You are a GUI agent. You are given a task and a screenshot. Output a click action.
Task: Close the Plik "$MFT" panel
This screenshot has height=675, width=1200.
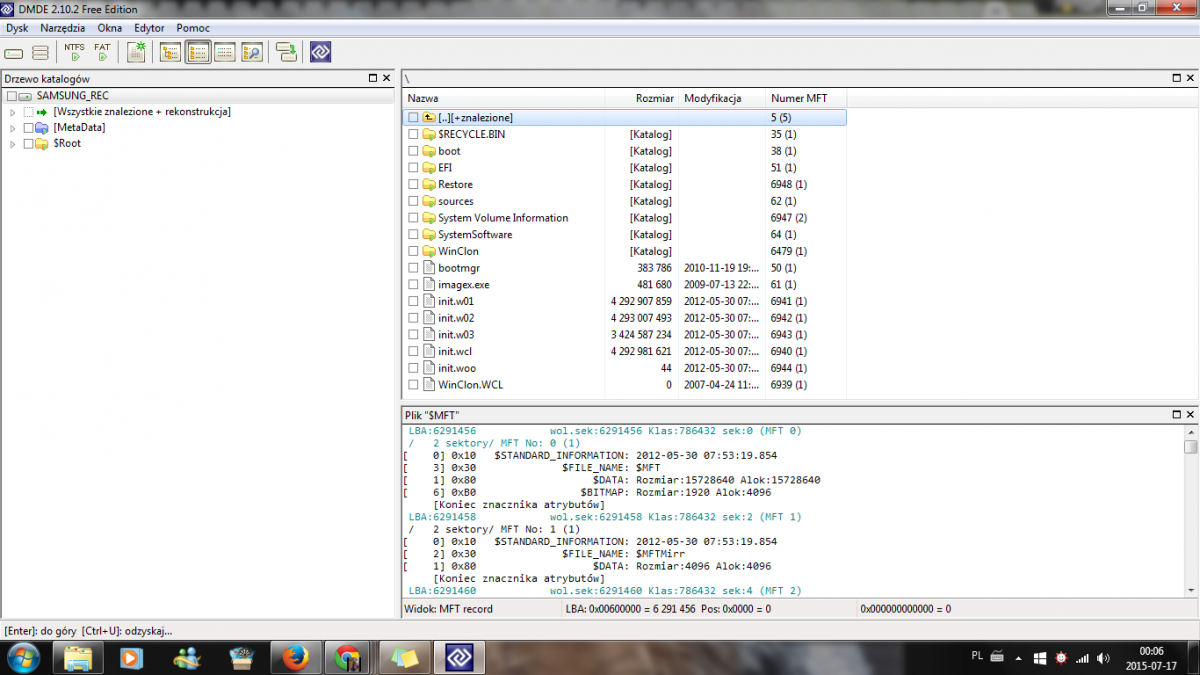pyautogui.click(x=1191, y=413)
